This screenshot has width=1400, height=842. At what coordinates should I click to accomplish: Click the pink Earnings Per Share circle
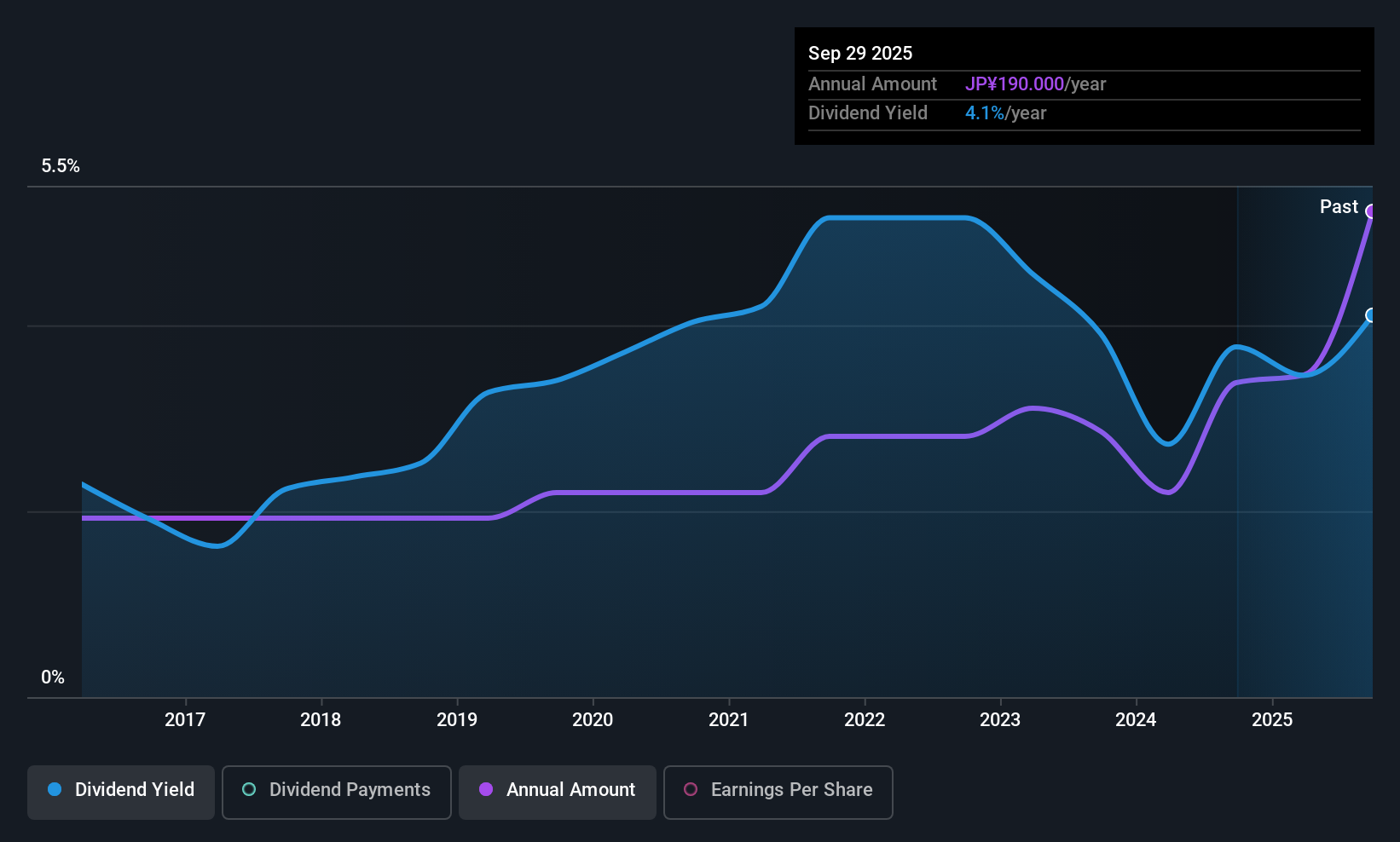click(x=691, y=789)
